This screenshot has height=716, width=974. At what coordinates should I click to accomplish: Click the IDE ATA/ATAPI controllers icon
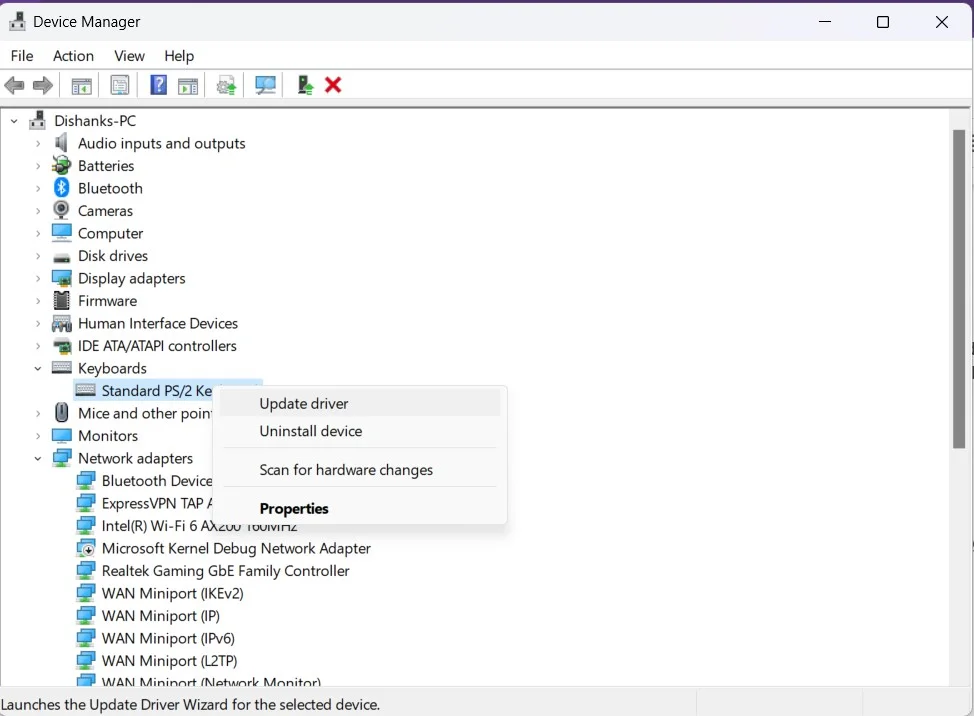(61, 346)
